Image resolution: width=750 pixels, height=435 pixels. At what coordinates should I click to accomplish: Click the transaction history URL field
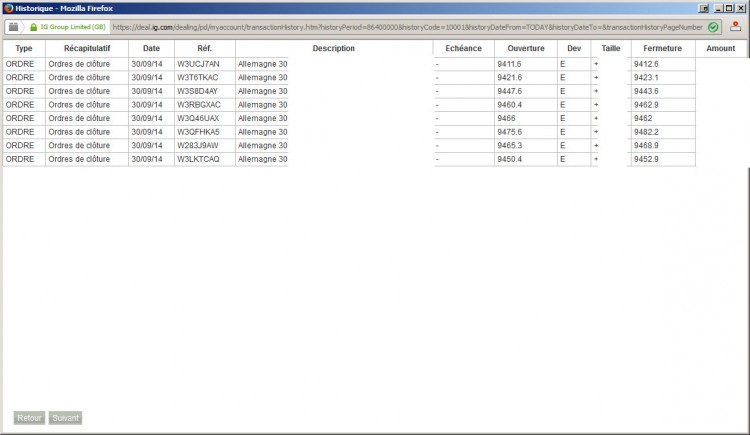[408, 27]
